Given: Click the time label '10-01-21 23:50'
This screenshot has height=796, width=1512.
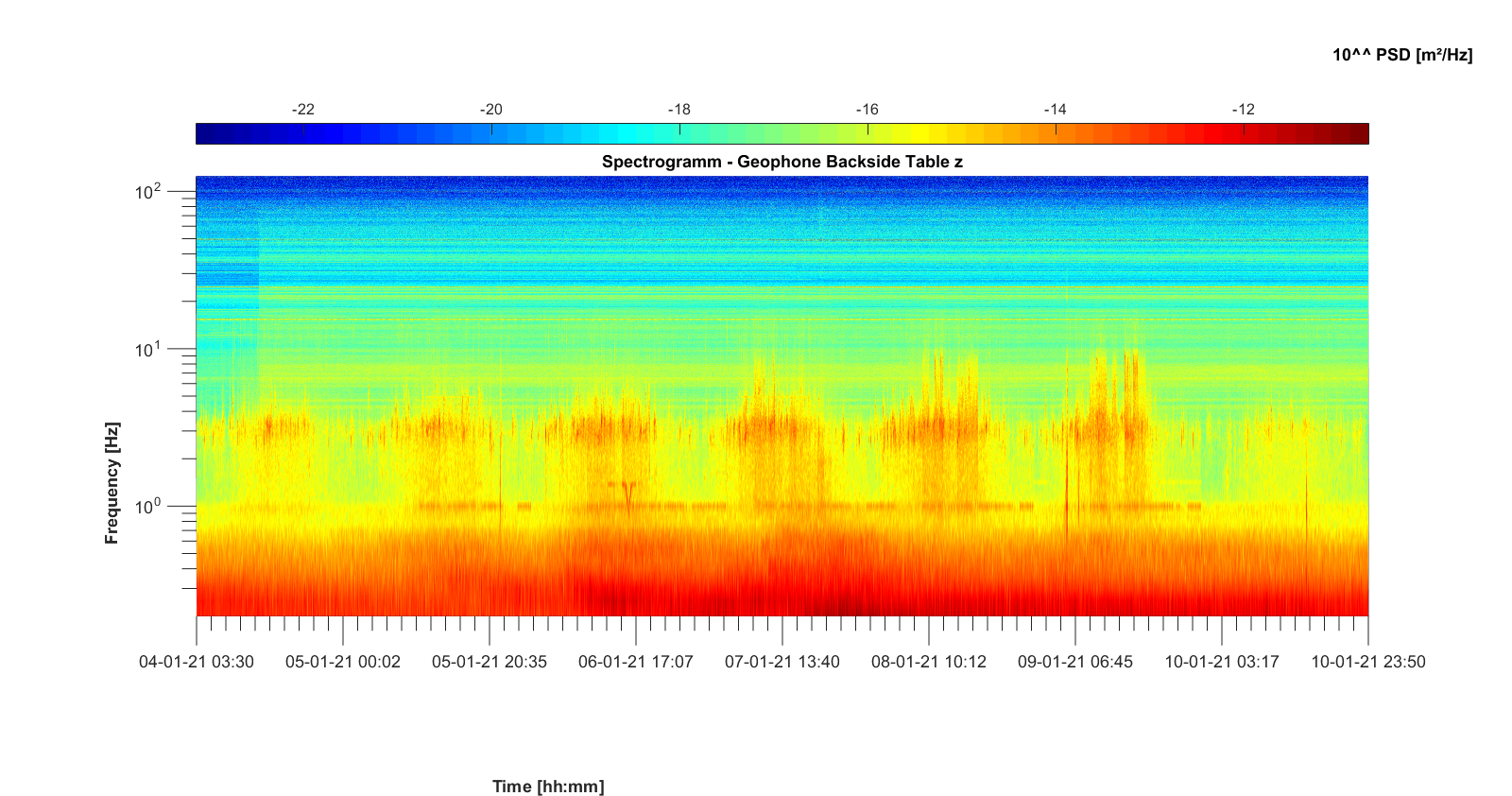Looking at the screenshot, I should point(1368,662).
